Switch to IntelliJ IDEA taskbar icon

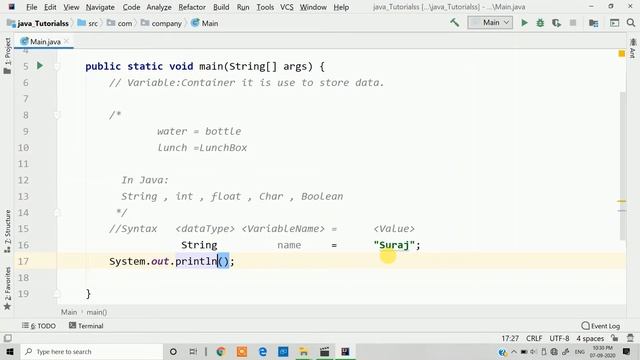345,351
